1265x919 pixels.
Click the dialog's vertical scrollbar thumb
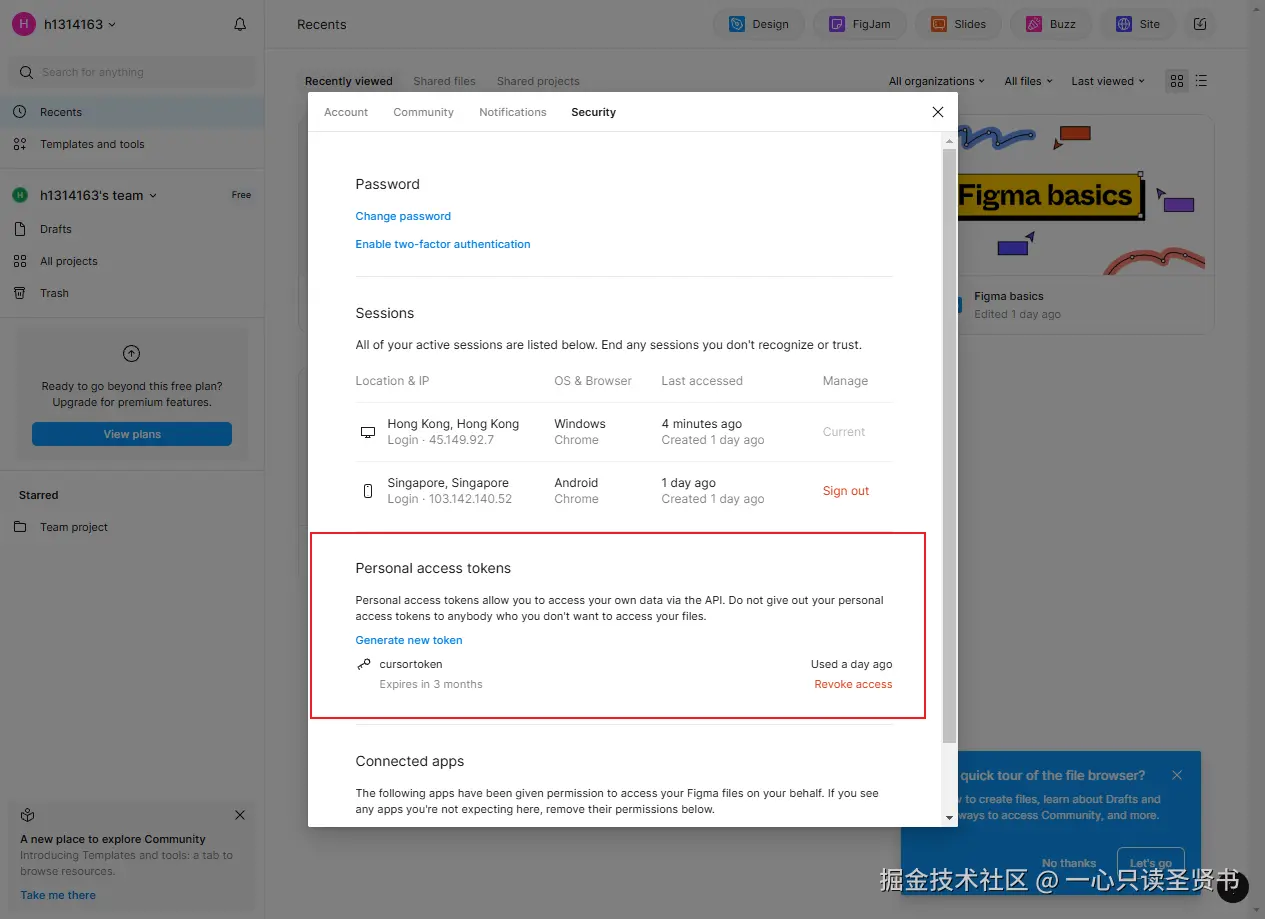[x=949, y=446]
